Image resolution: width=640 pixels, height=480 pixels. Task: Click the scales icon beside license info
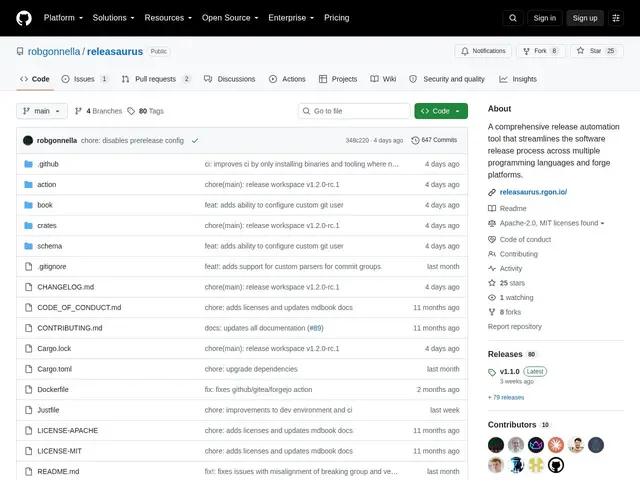click(x=492, y=223)
